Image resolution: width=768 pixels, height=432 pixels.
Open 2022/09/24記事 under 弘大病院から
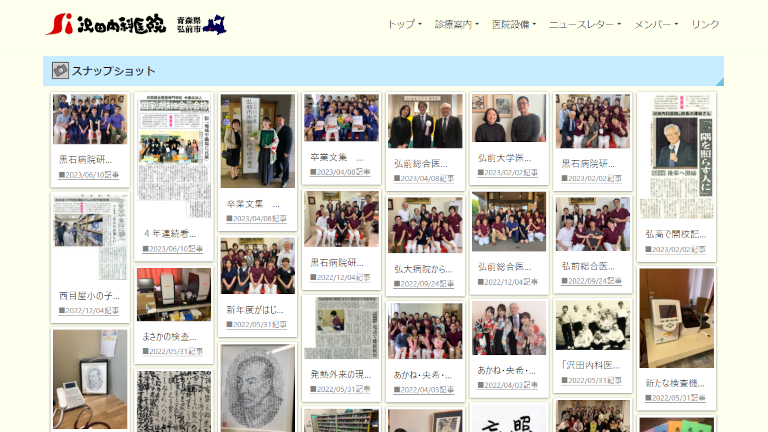coord(424,284)
